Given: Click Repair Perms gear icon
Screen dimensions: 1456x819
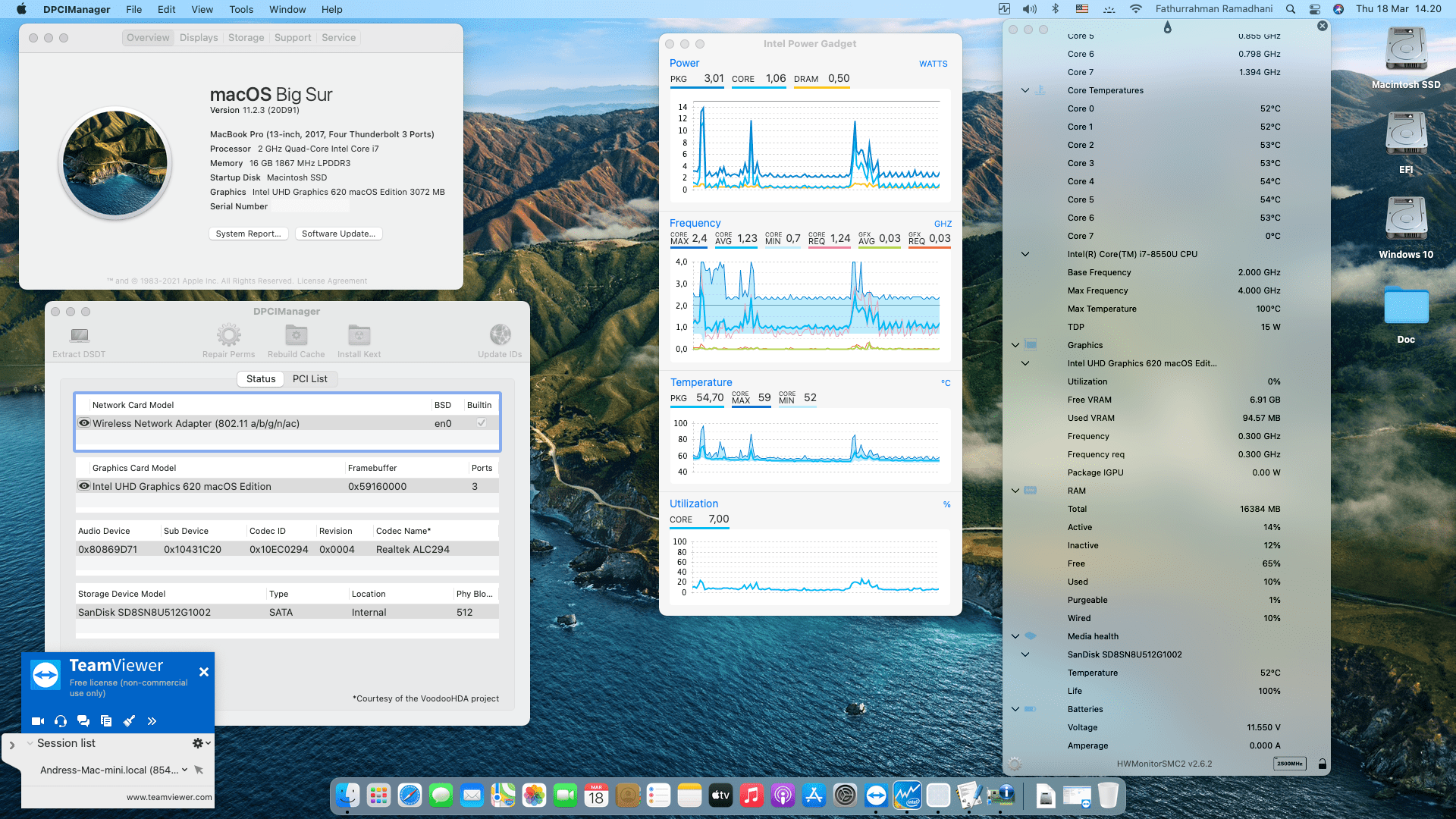Looking at the screenshot, I should click(228, 334).
